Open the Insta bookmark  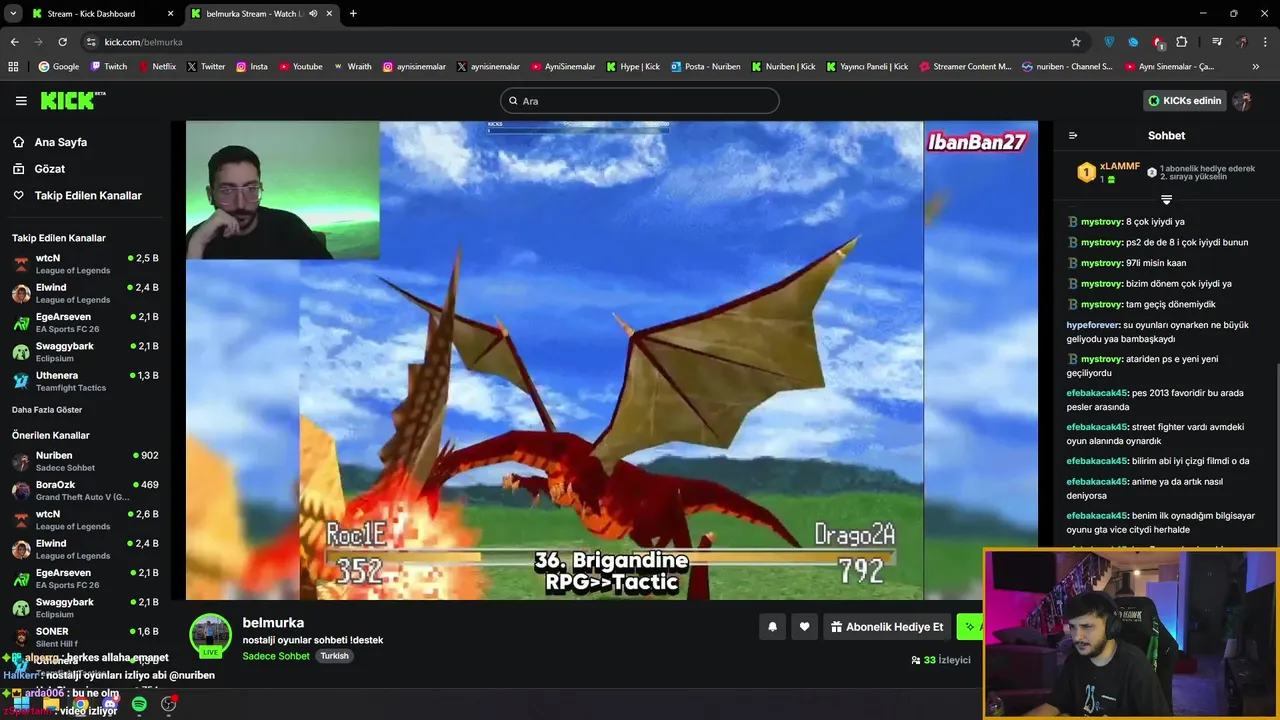pos(252,67)
